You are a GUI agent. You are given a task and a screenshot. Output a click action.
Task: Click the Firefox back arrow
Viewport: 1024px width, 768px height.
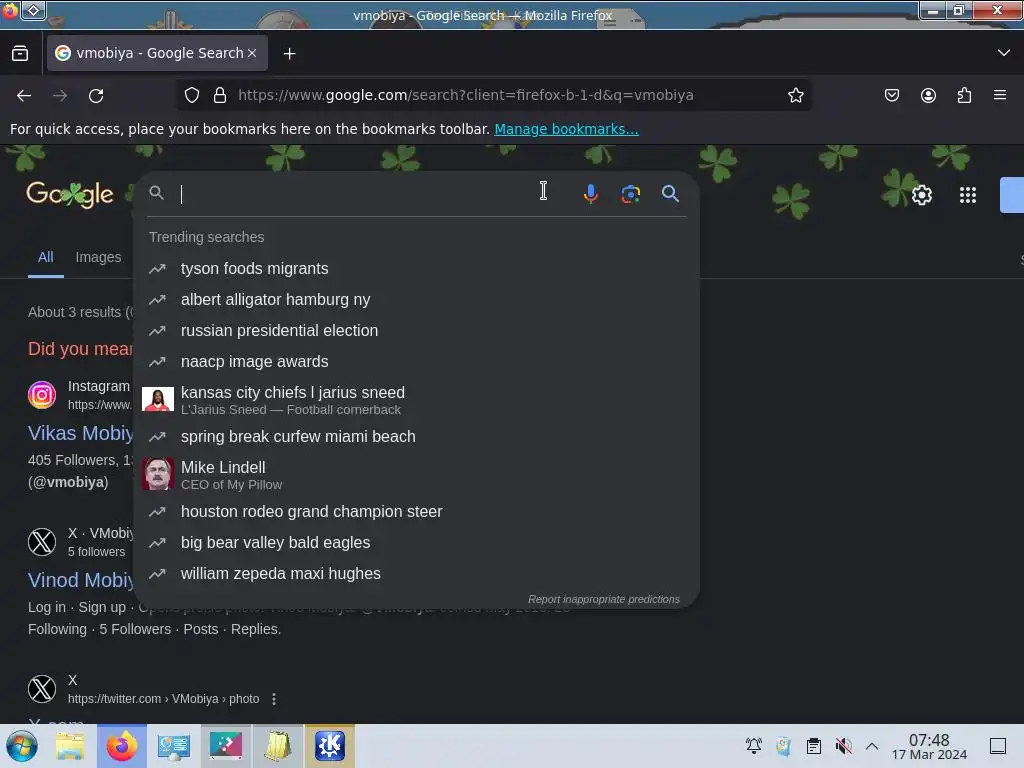point(24,96)
